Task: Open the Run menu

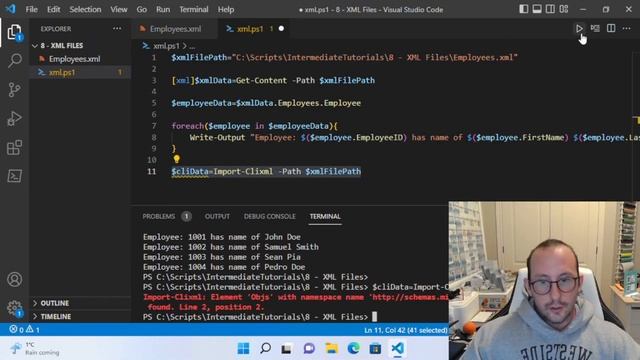Action: tap(163, 9)
